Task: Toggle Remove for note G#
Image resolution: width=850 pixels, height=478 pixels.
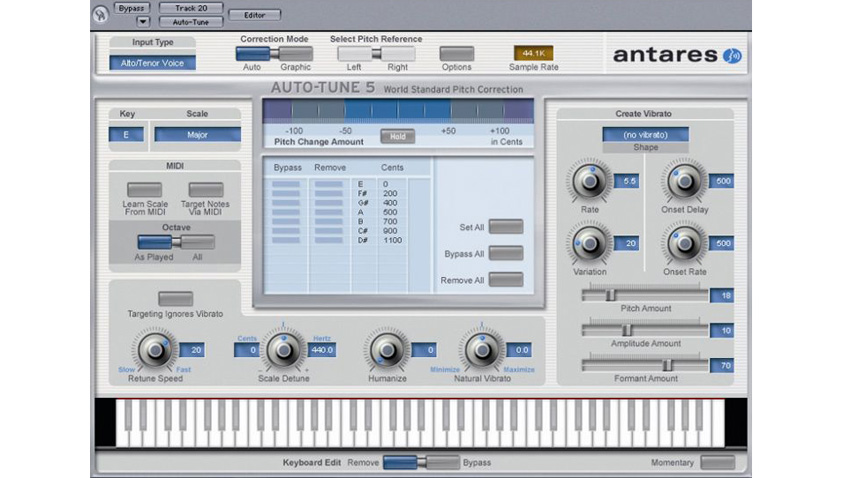Action: pos(329,203)
